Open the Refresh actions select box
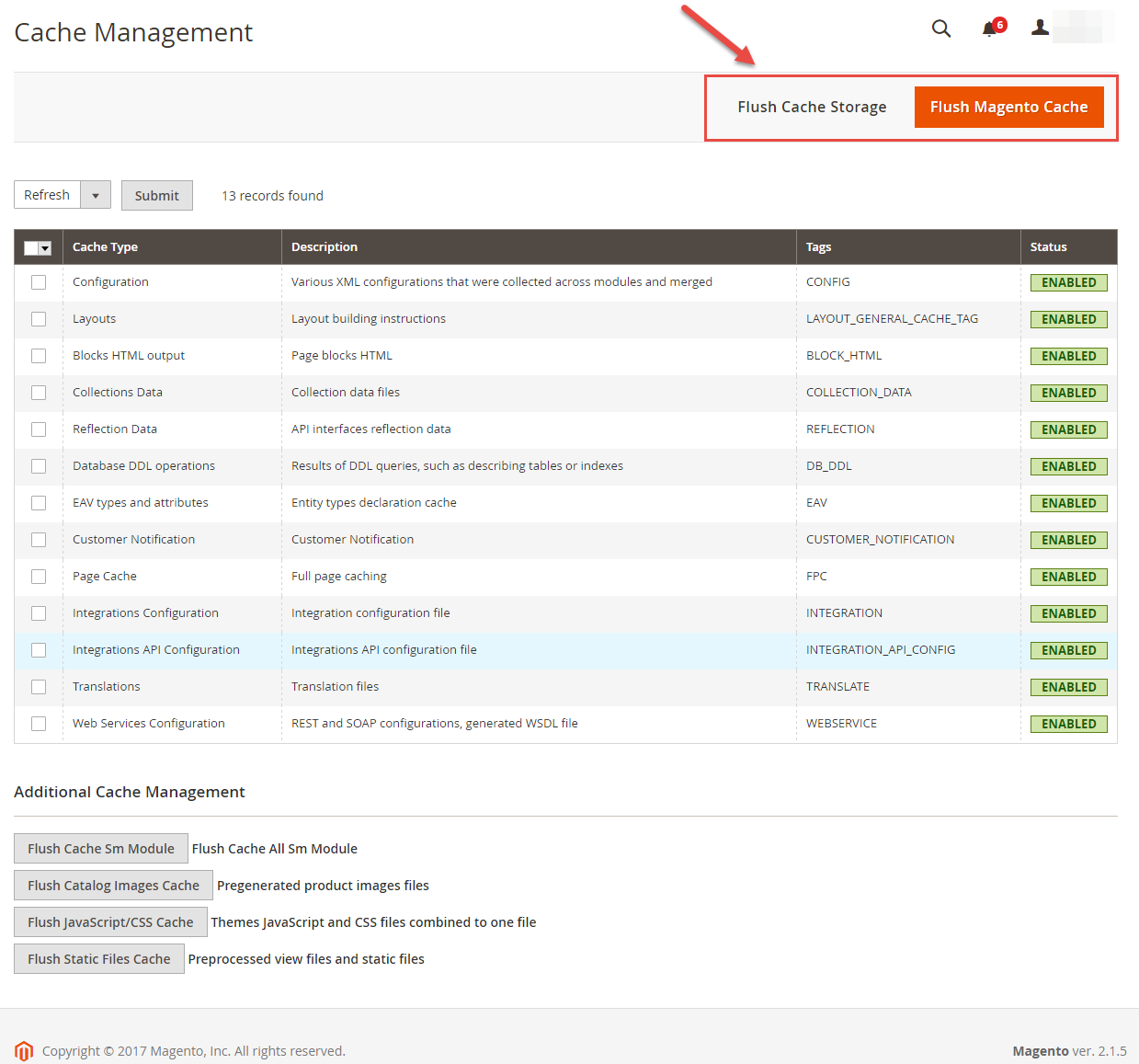Viewport: 1139px width, 1064px height. click(48, 195)
